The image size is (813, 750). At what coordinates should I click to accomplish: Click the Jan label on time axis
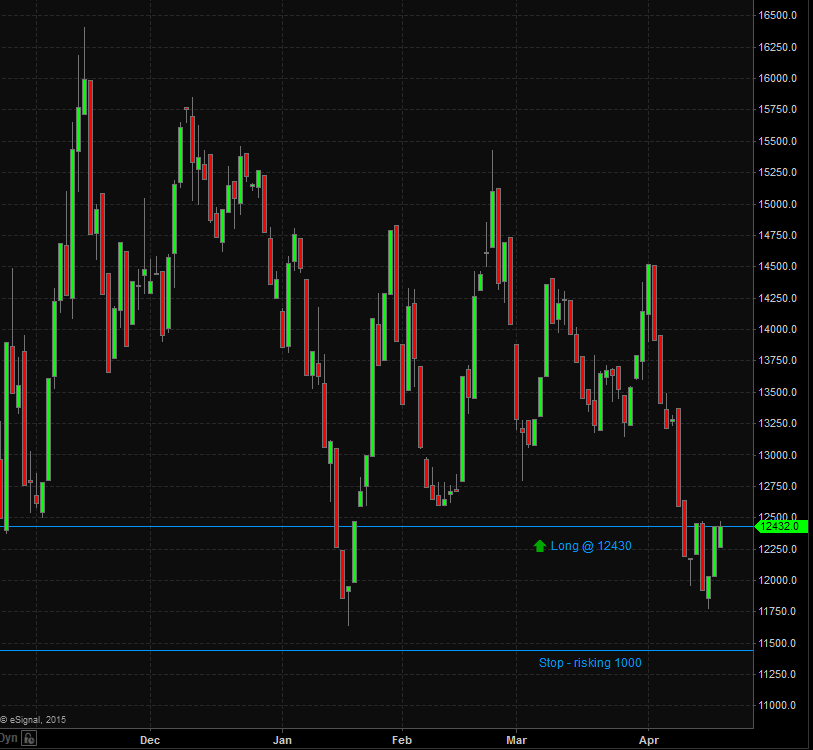[x=282, y=740]
